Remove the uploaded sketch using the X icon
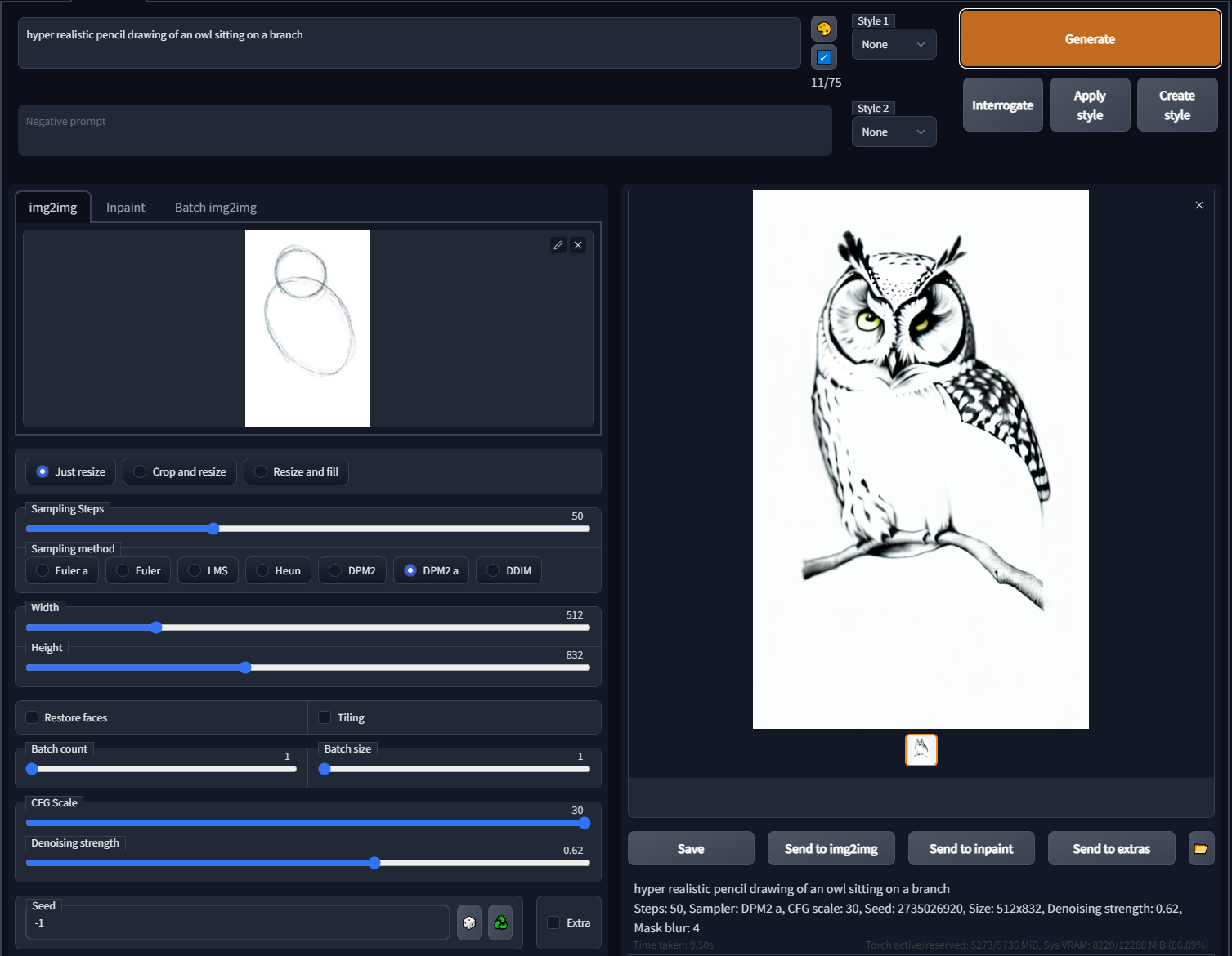Viewport: 1232px width, 956px height. coord(578,244)
